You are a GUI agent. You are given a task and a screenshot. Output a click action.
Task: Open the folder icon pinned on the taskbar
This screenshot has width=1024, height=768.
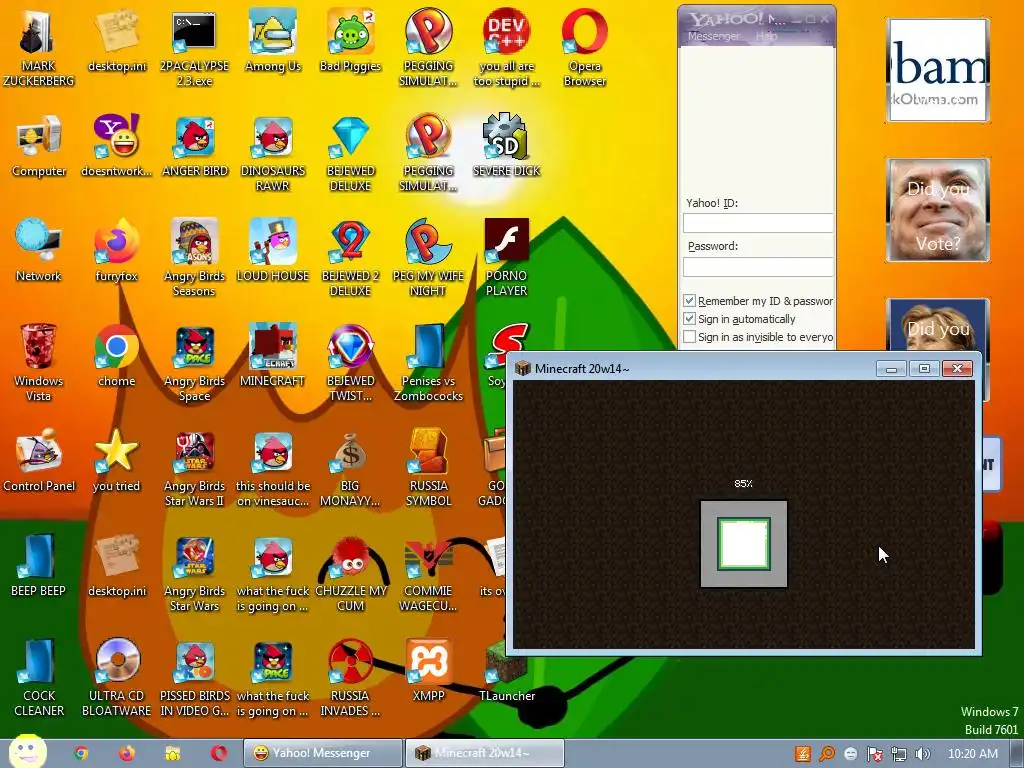(x=172, y=753)
